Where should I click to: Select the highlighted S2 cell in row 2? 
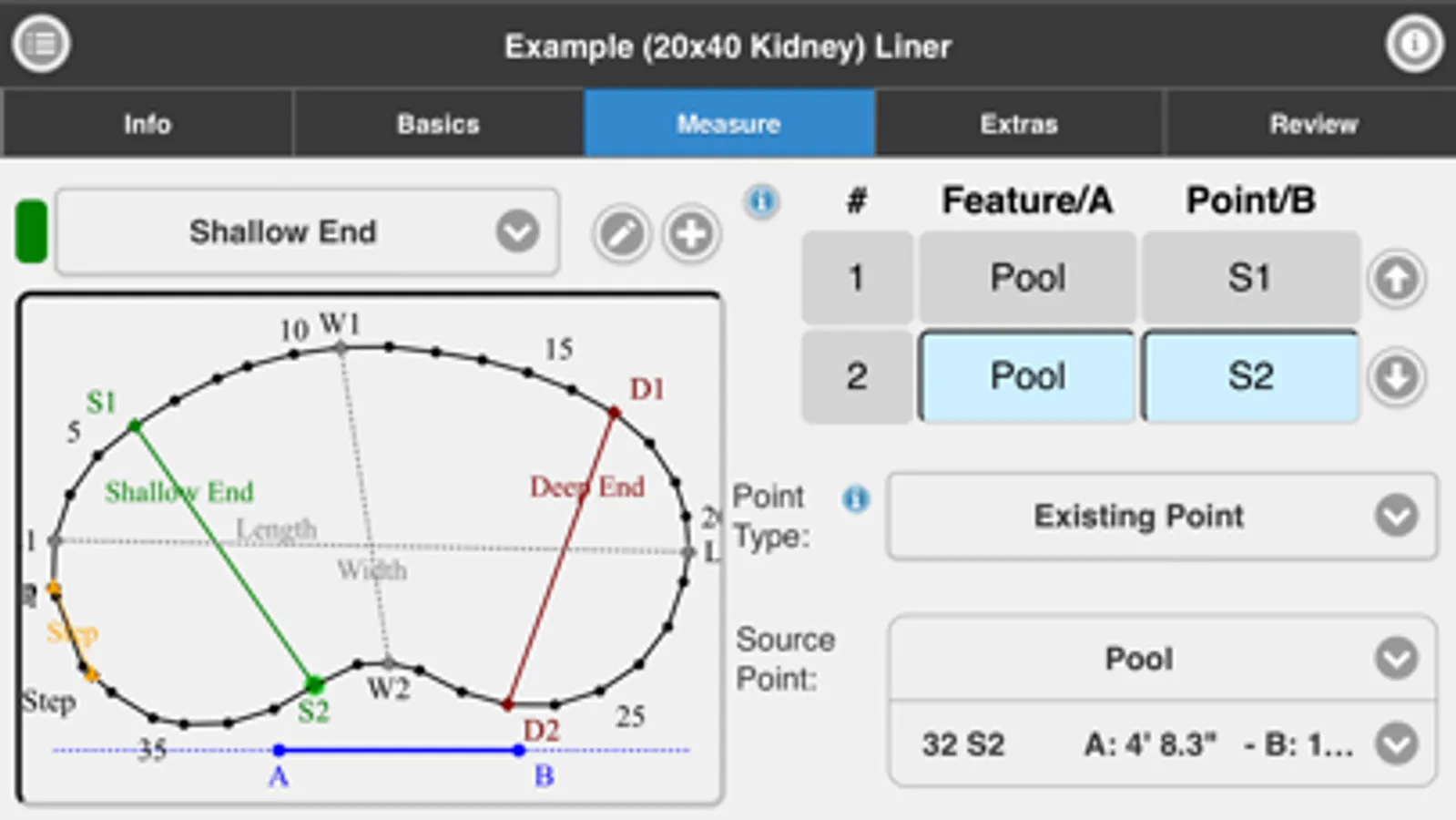pyautogui.click(x=1250, y=376)
